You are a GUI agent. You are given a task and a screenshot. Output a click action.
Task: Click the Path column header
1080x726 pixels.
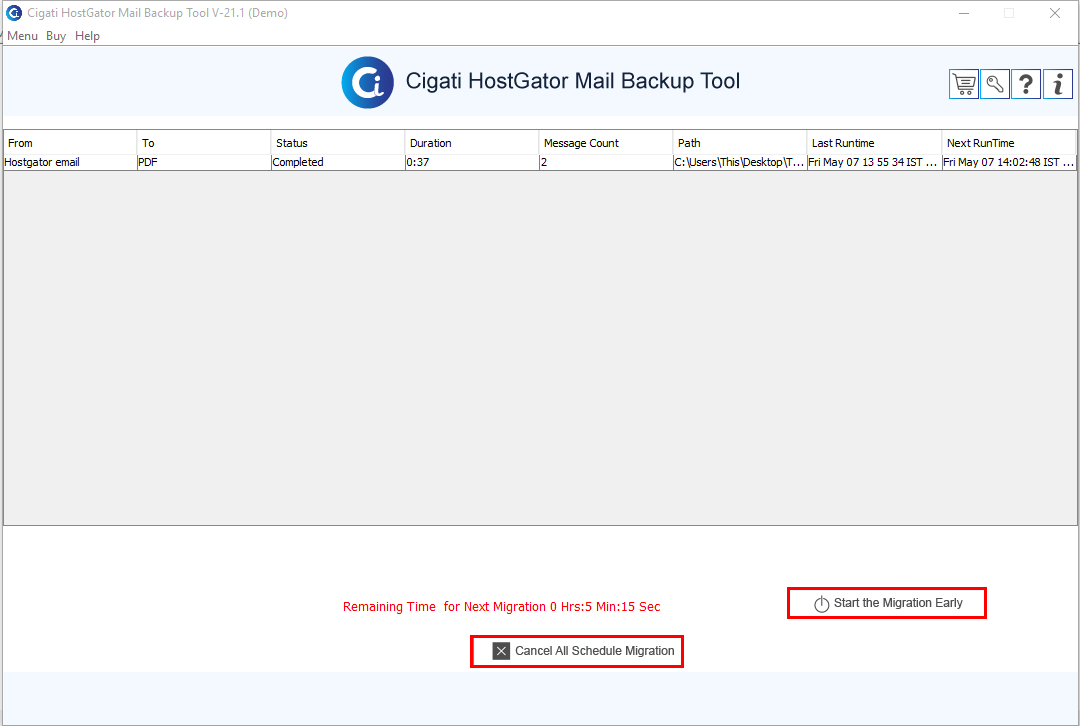[740, 143]
